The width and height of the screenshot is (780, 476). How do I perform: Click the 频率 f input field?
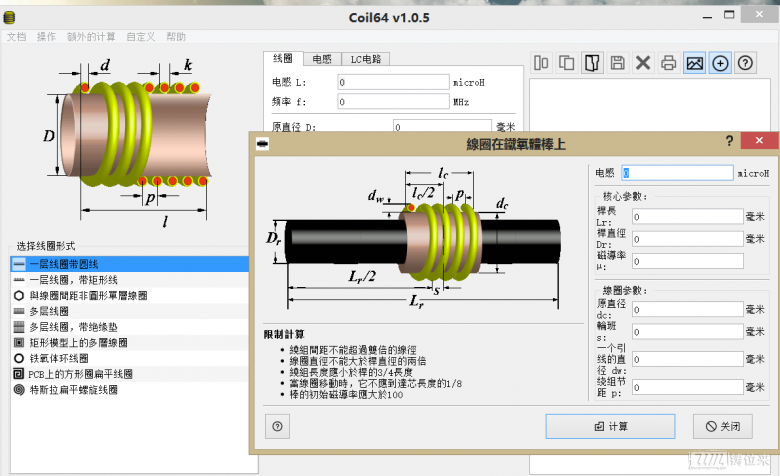click(393, 101)
